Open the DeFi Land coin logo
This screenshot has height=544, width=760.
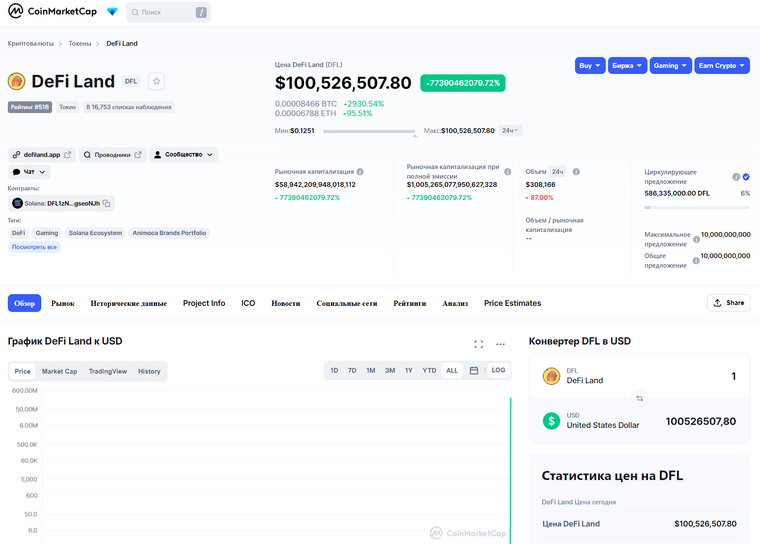click(16, 81)
